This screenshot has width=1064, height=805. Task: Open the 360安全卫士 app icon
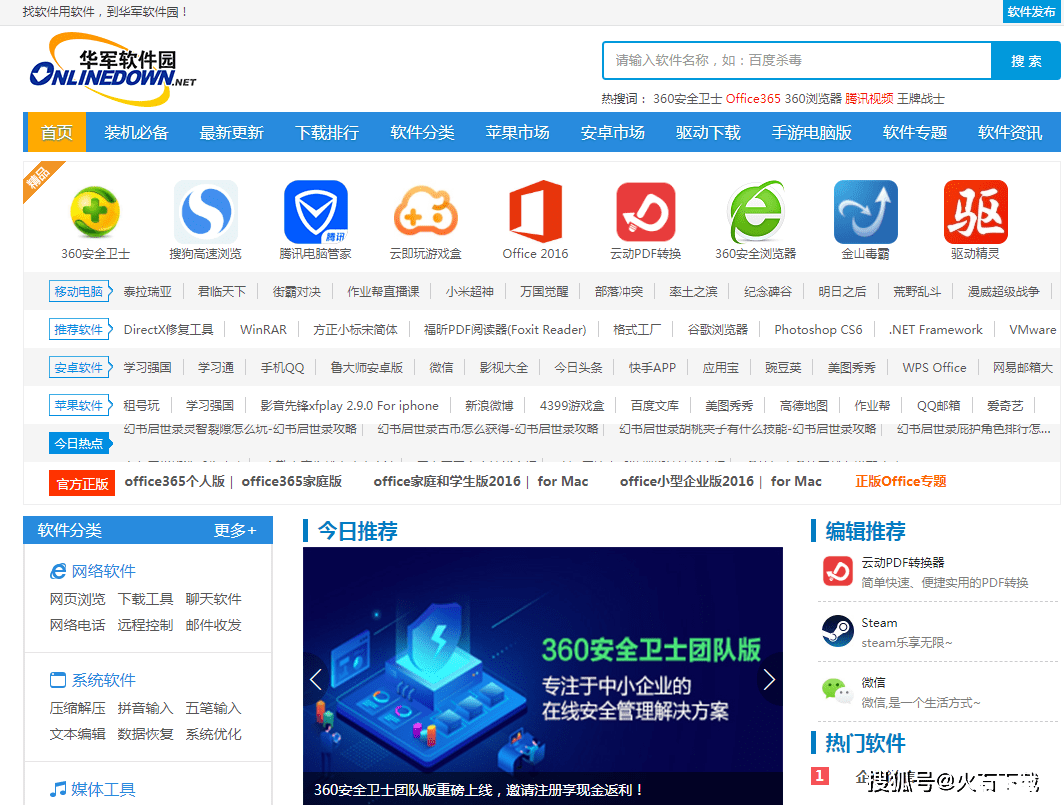coord(95,212)
